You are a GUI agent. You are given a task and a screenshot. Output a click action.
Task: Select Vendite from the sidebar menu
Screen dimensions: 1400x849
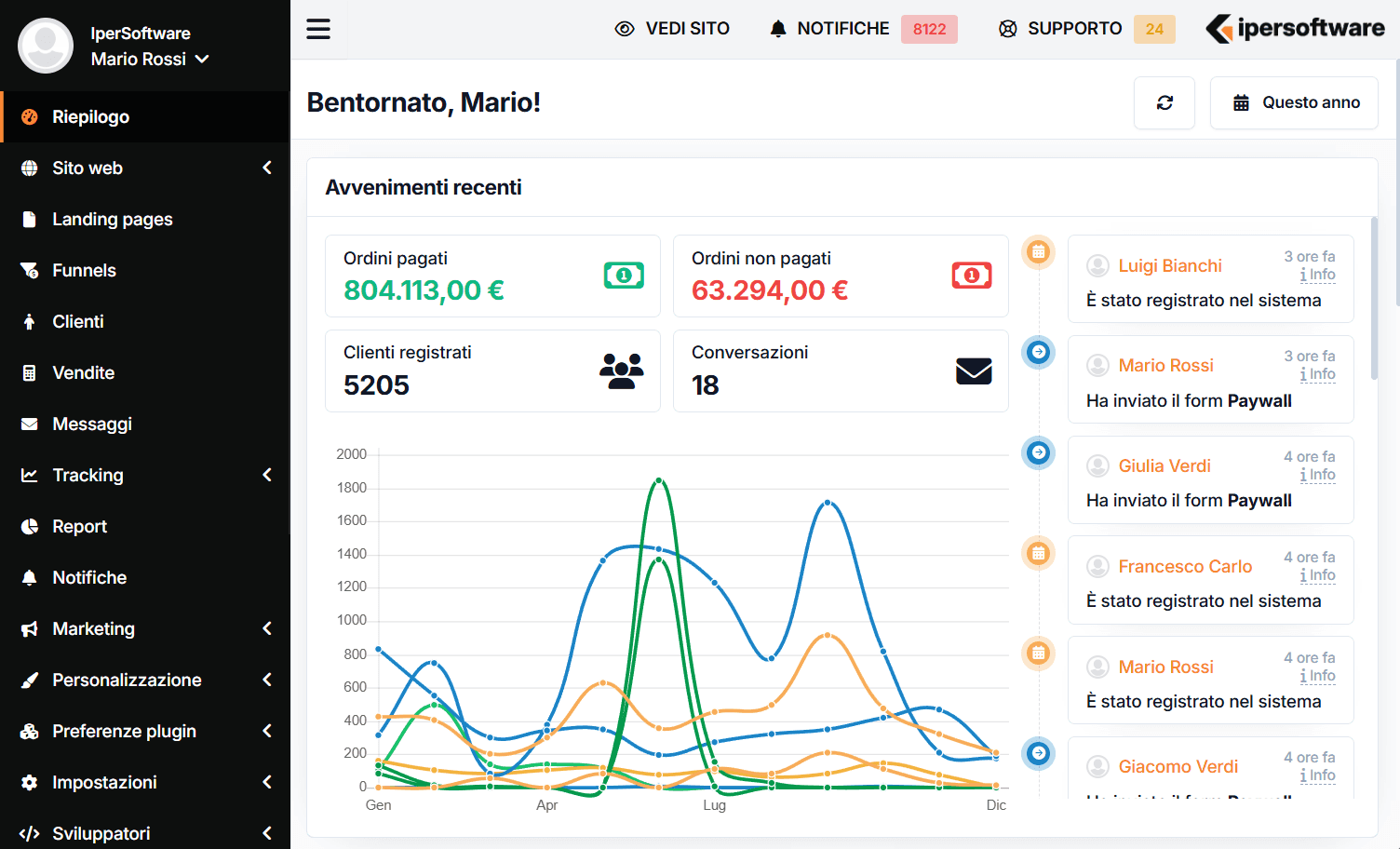click(84, 373)
